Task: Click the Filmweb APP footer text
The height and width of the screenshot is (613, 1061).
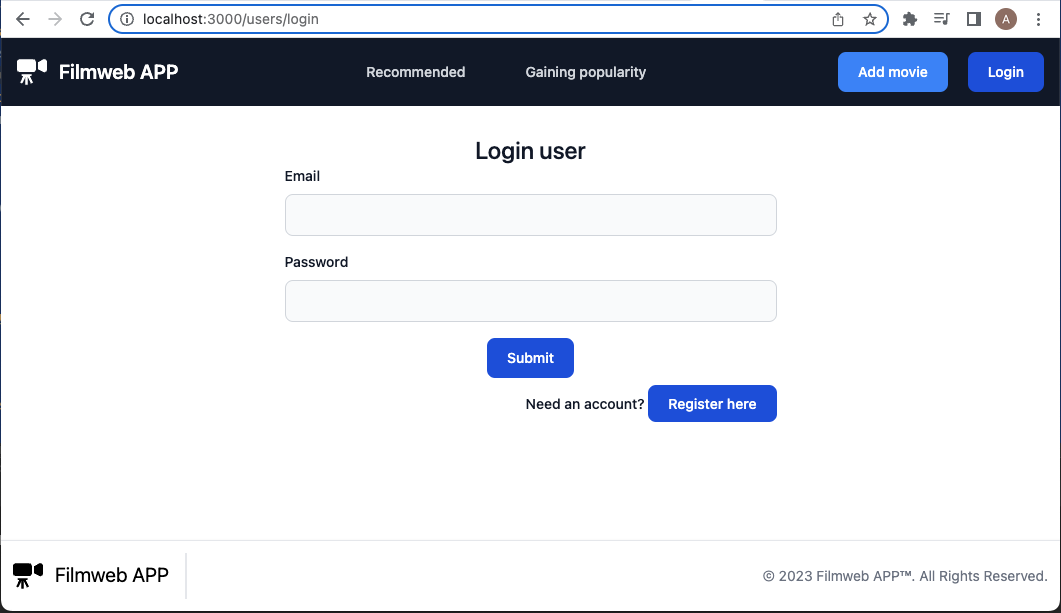Action: (112, 575)
